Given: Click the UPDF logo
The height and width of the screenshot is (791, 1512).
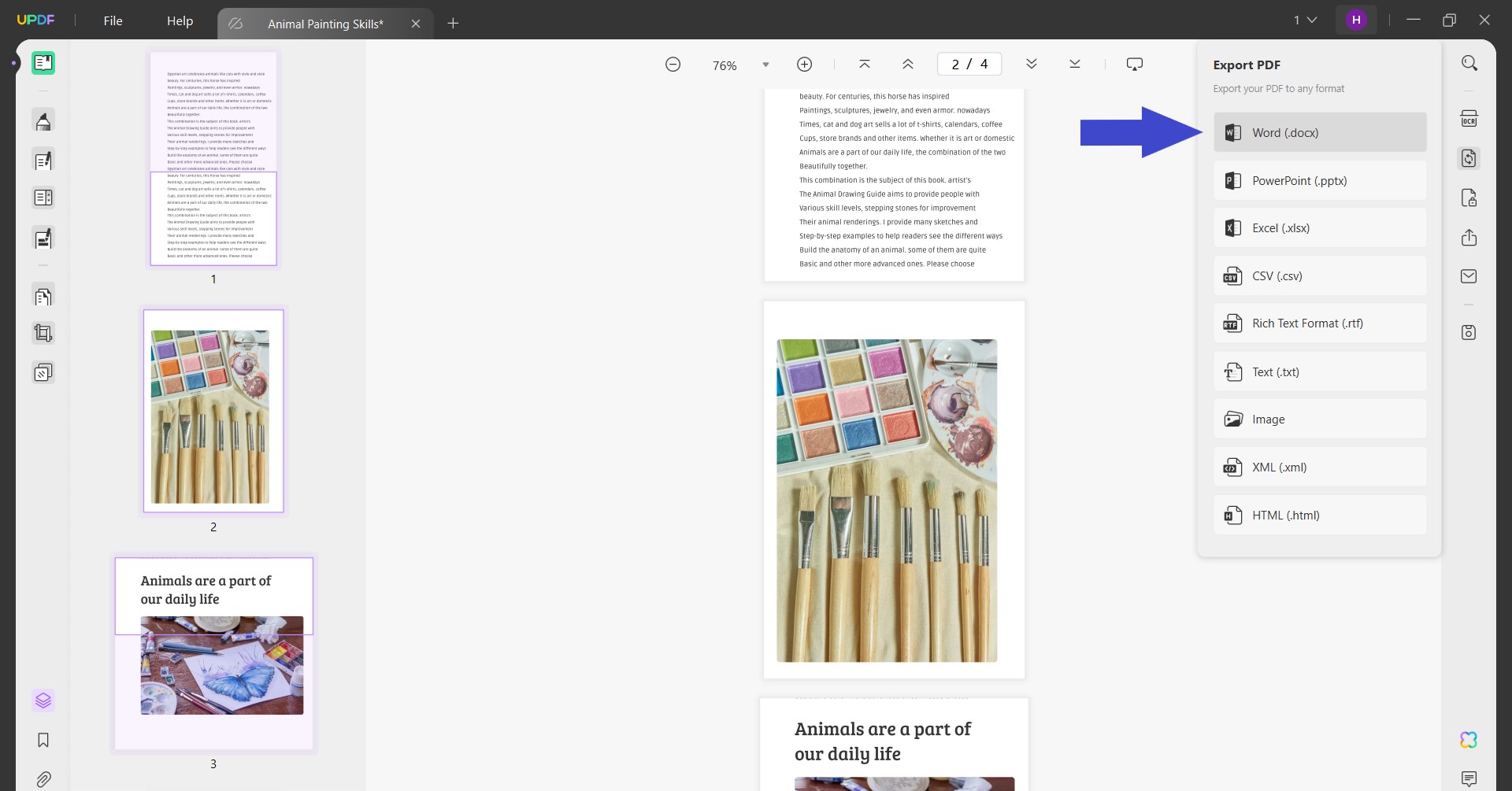Looking at the screenshot, I should [x=36, y=20].
